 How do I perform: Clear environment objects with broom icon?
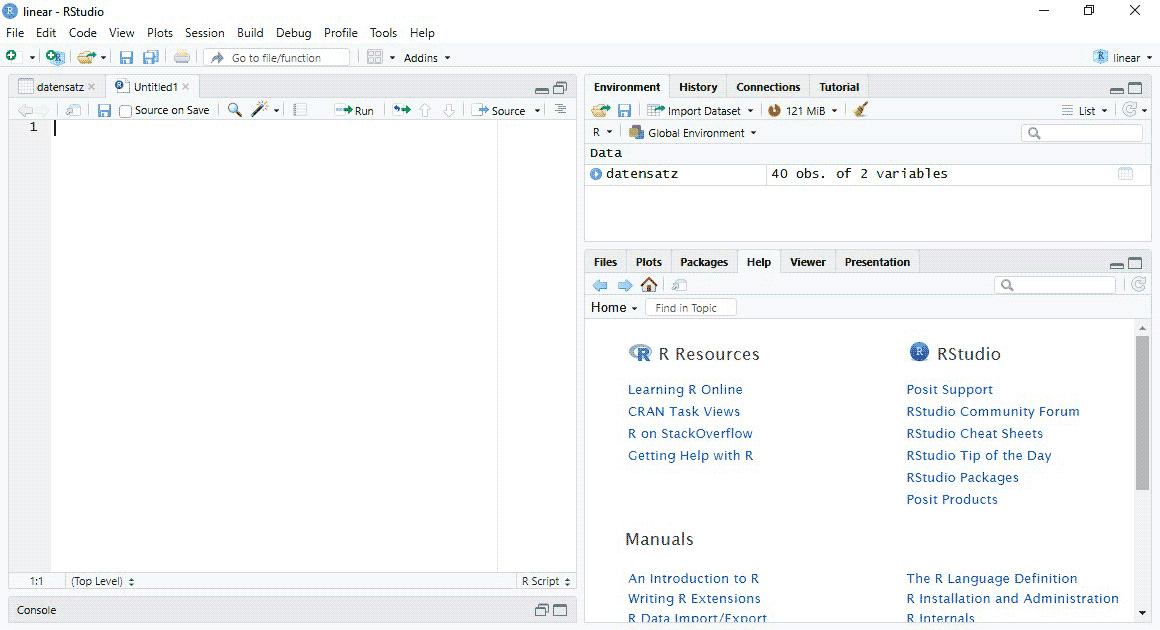click(860, 110)
